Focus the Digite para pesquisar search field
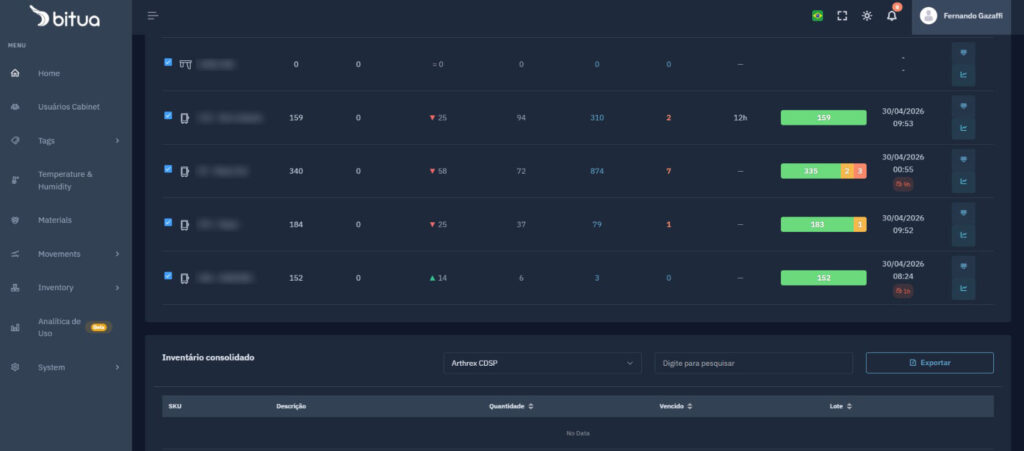The height and width of the screenshot is (451, 1024). 754,363
